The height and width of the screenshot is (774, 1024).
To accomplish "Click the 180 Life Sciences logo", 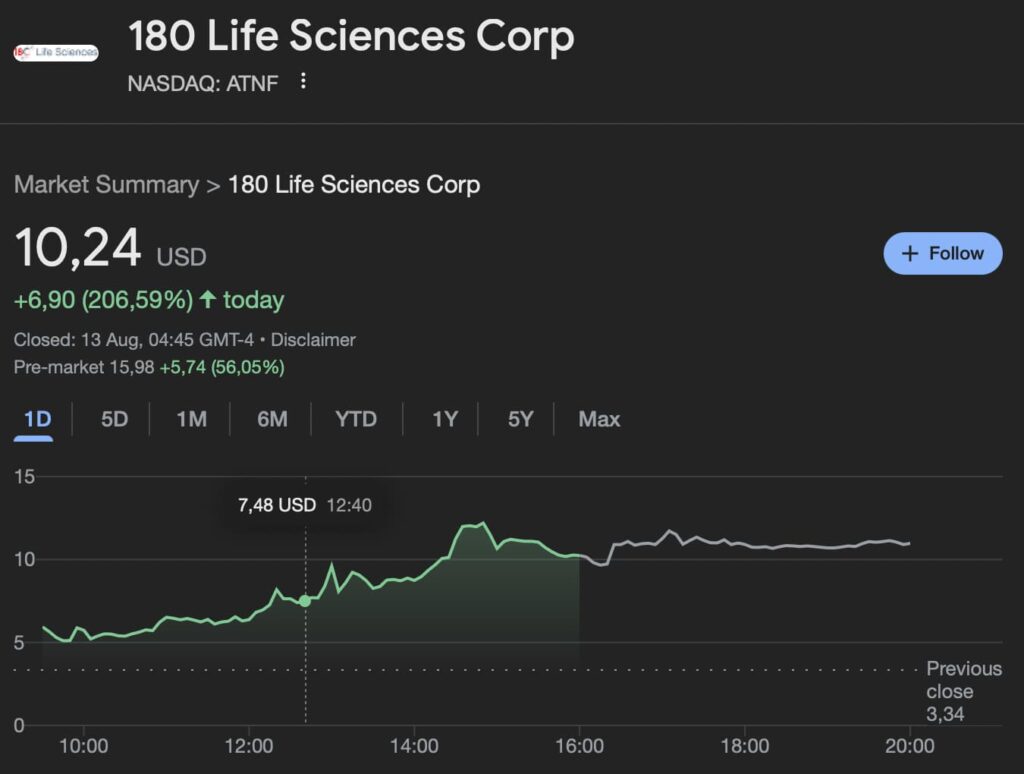I will [56, 52].
